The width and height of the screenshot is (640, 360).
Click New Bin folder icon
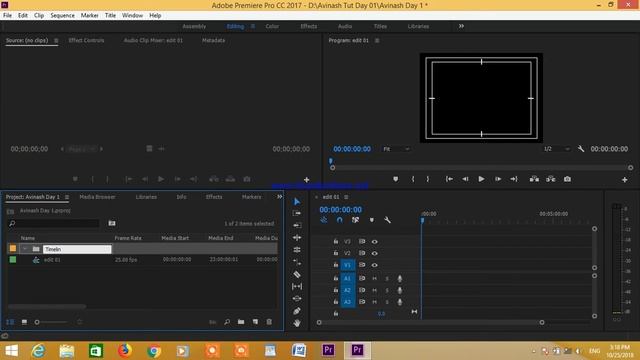[241, 322]
